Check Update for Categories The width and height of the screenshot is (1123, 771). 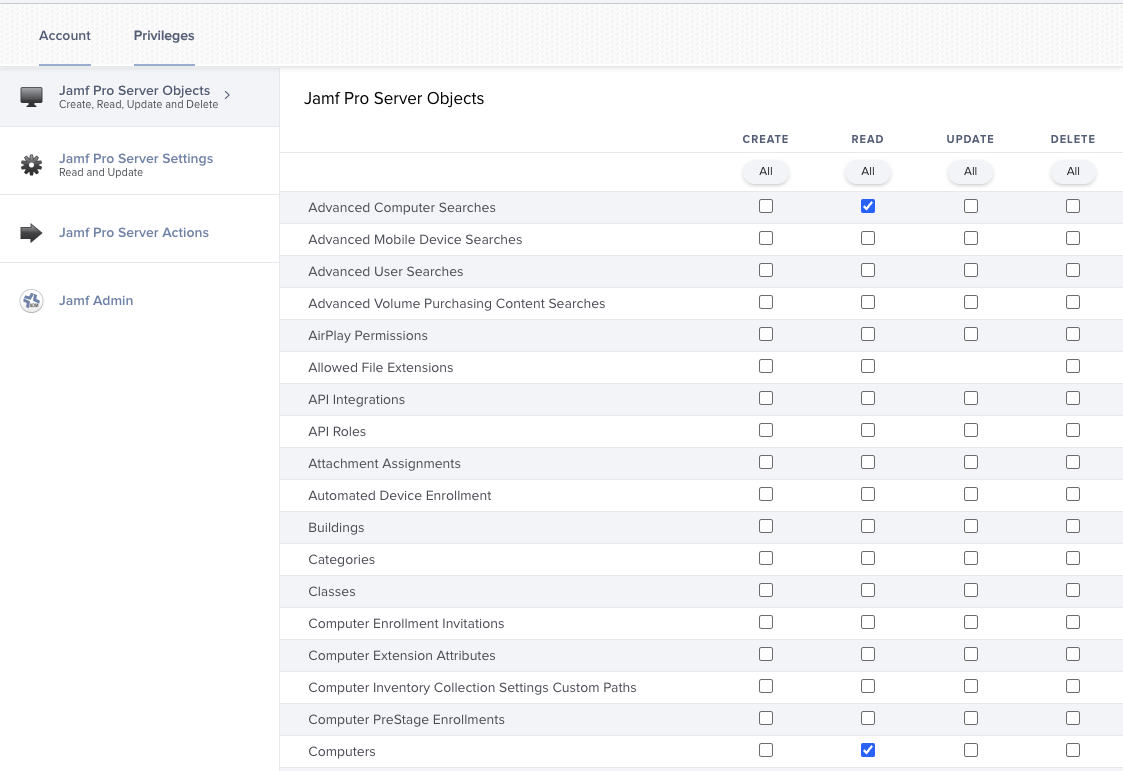[970, 557]
